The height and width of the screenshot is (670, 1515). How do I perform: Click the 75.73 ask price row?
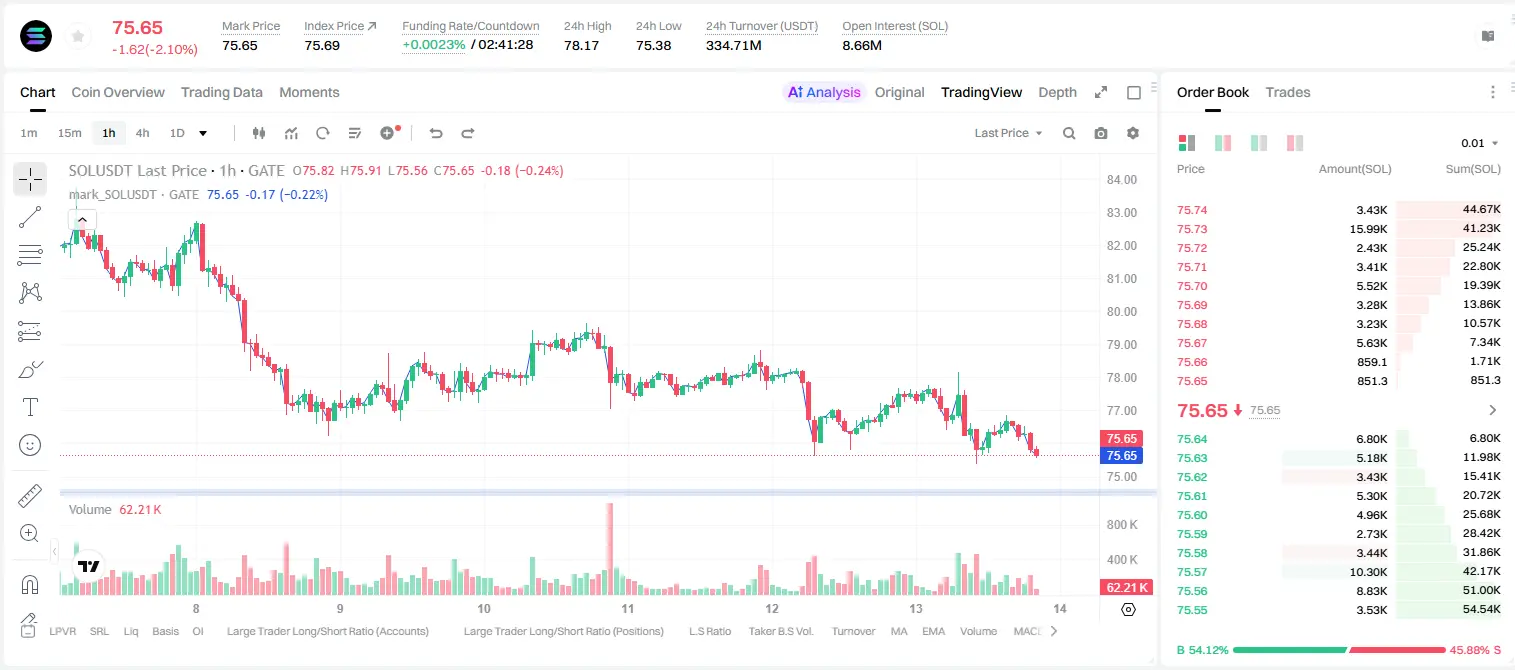(x=1339, y=229)
